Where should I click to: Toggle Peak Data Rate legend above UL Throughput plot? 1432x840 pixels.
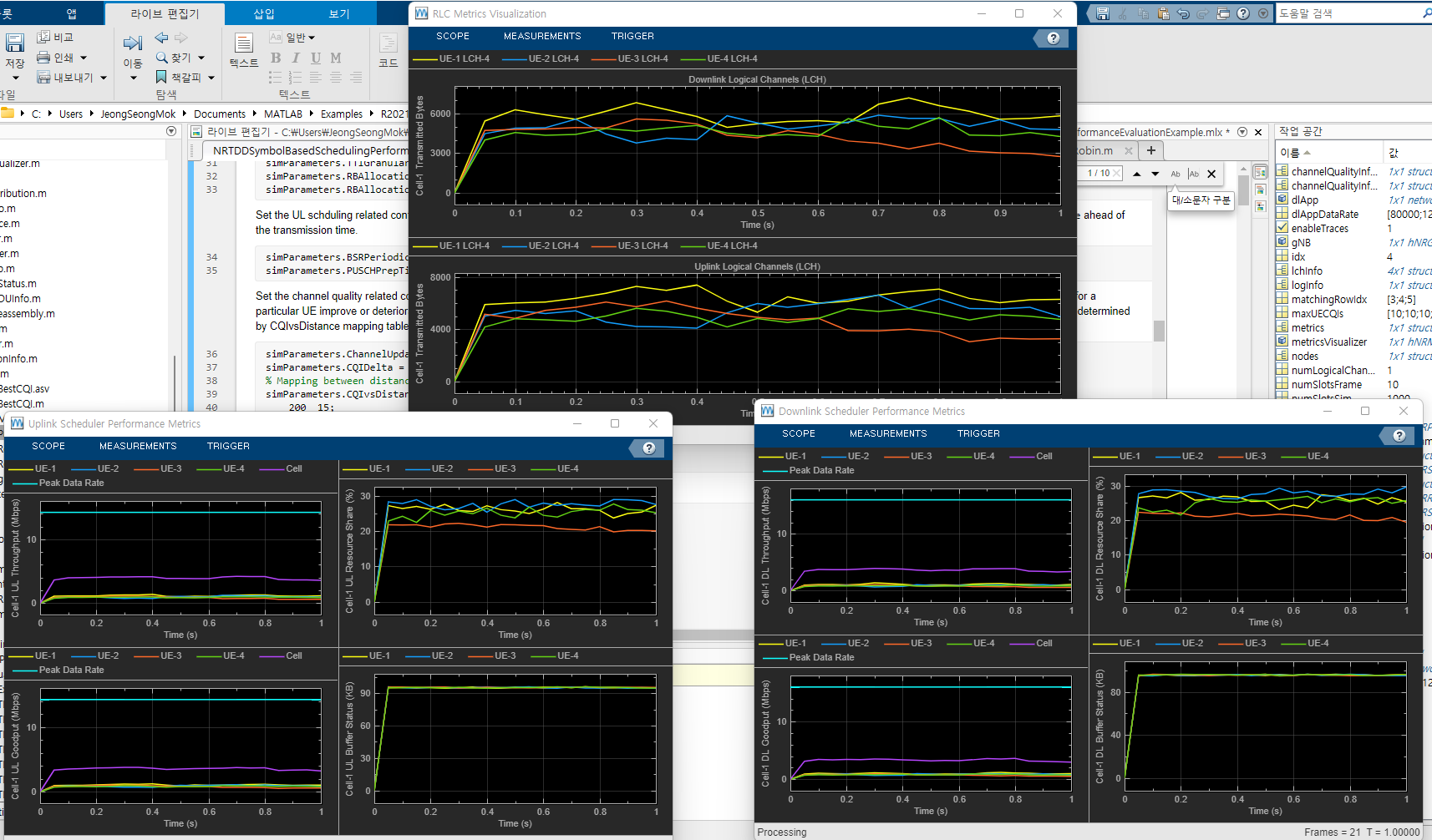pos(58,483)
